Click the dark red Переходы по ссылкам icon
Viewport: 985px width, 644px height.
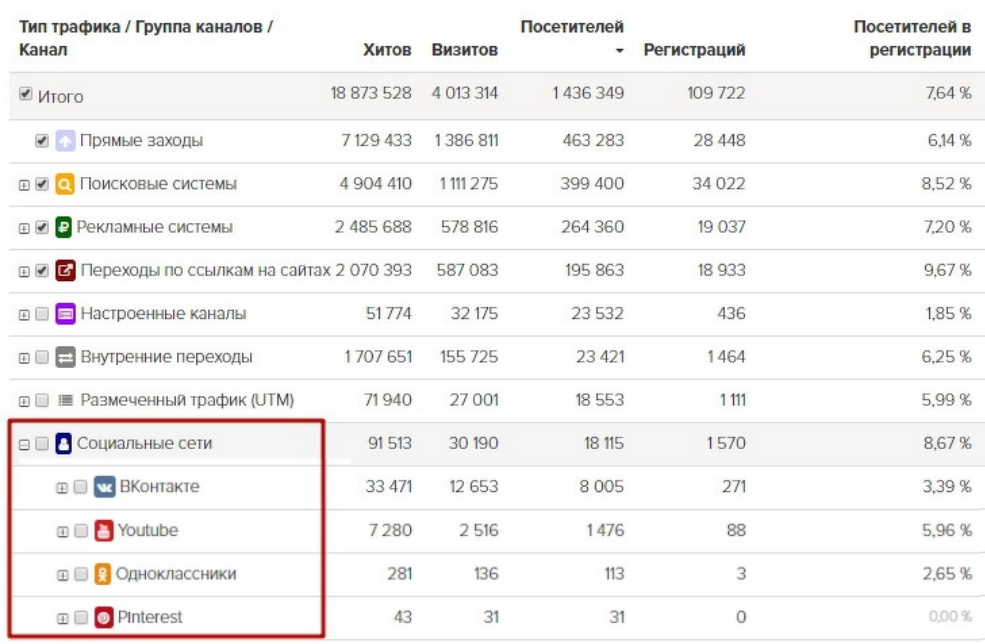[65, 270]
